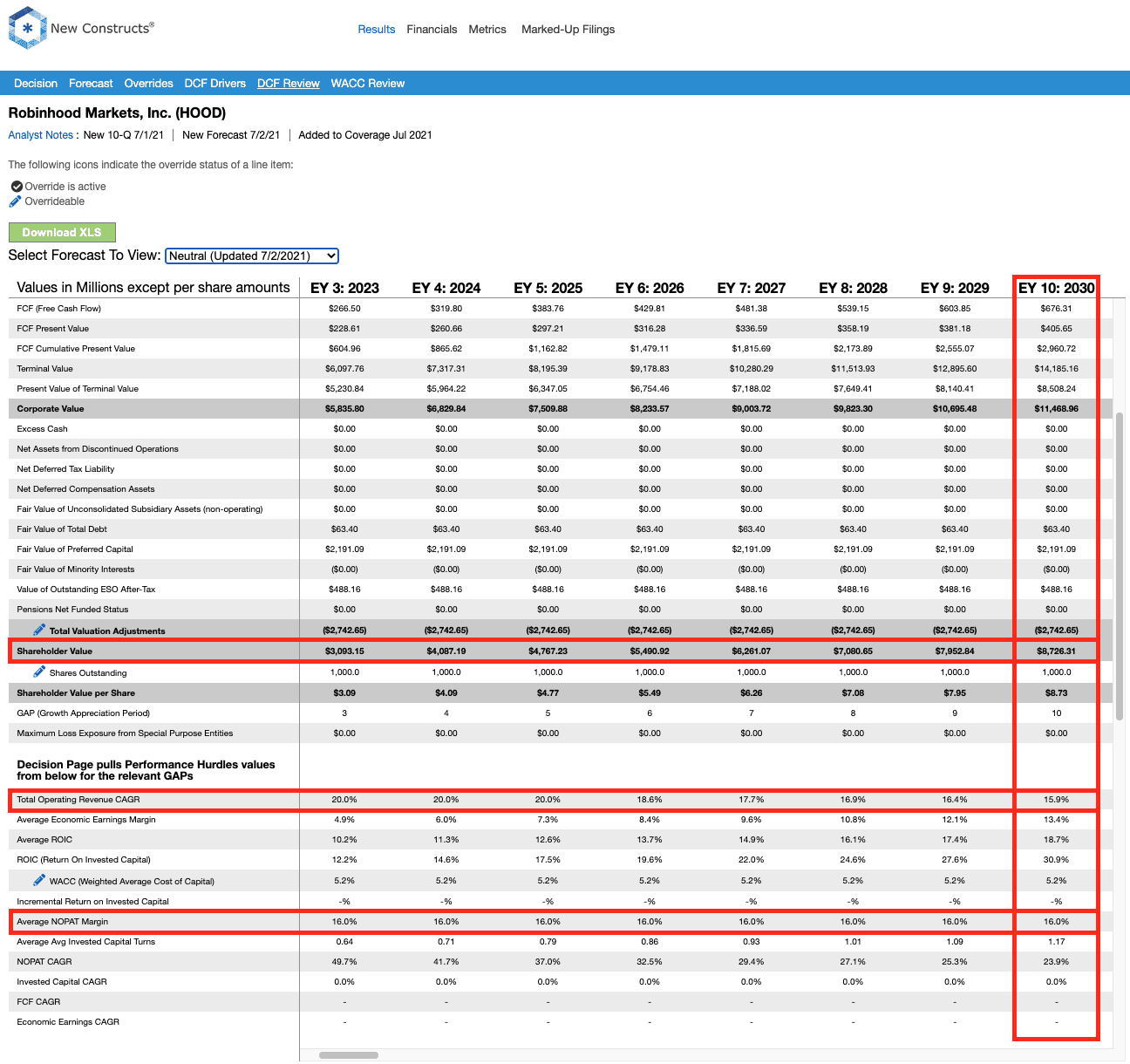Screen dimensions: 1130x1064
Task: Click the $11,468.96 Corporate Value cell
Action: pos(1056,409)
